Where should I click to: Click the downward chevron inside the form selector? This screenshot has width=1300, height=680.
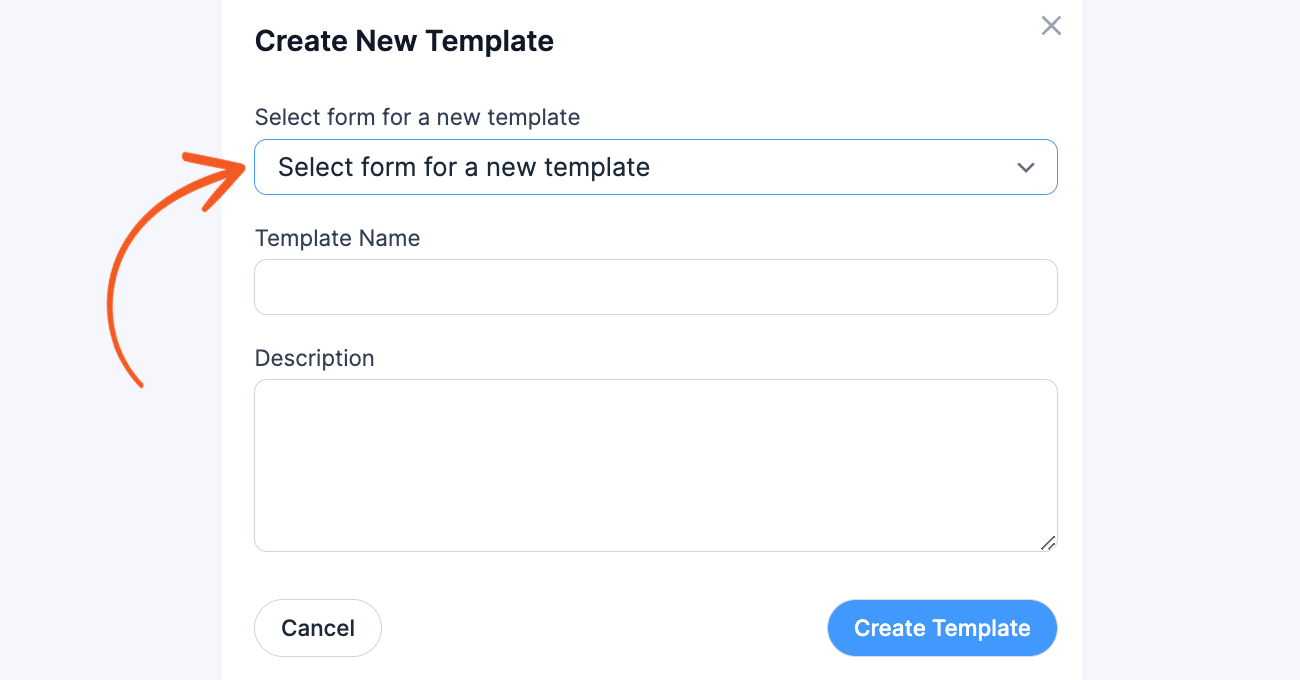pos(1026,167)
